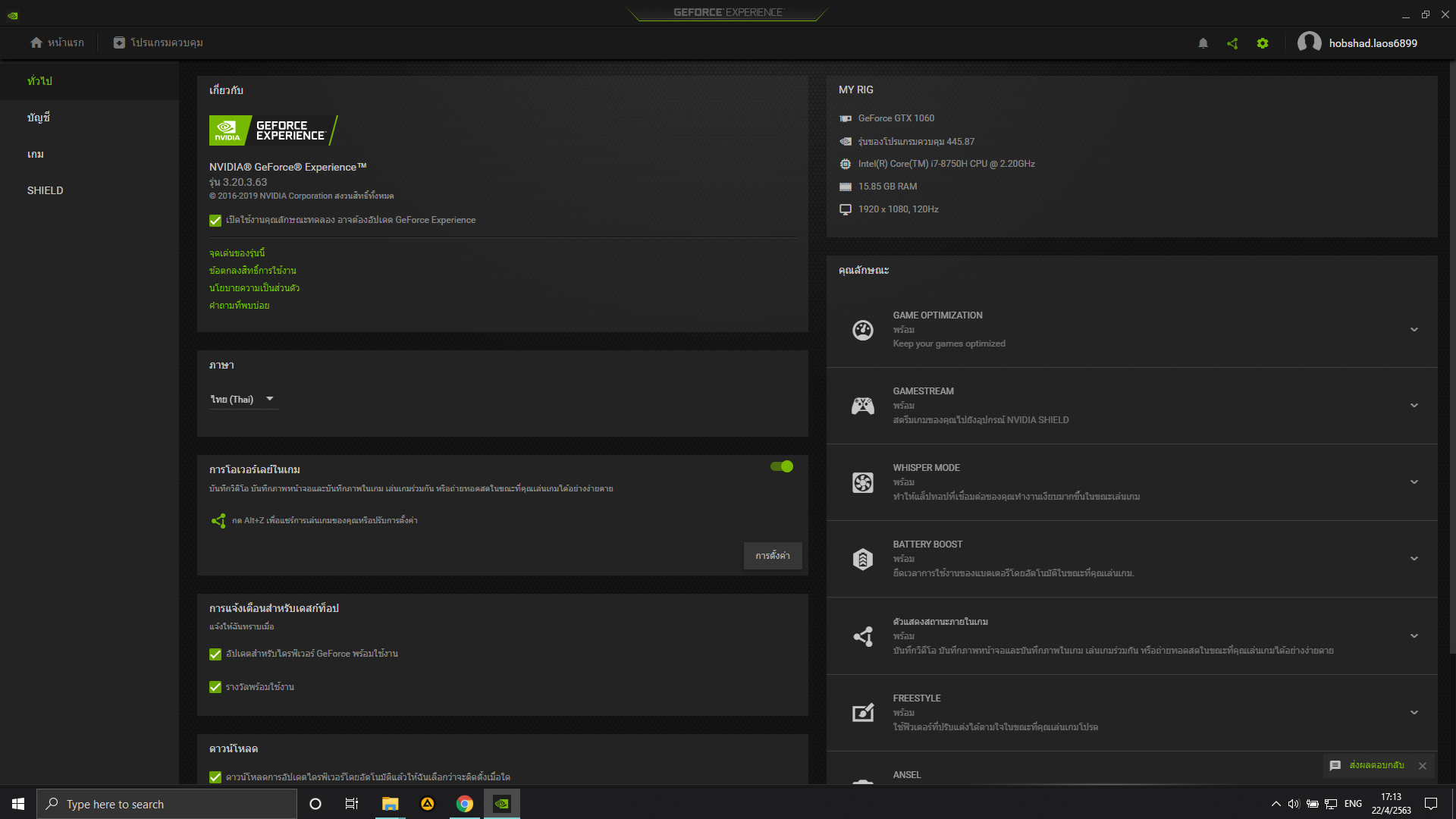Open Windows Start menu
This screenshot has height=819, width=1456.
18,804
